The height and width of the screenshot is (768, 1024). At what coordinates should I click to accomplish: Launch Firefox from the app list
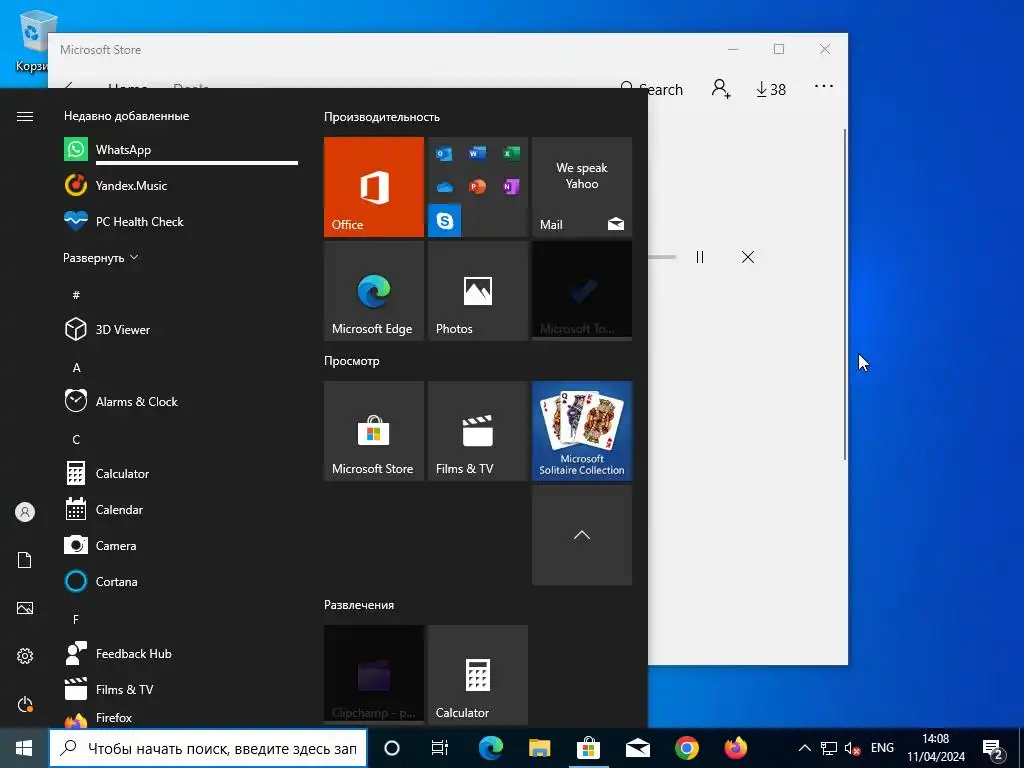pos(181,718)
